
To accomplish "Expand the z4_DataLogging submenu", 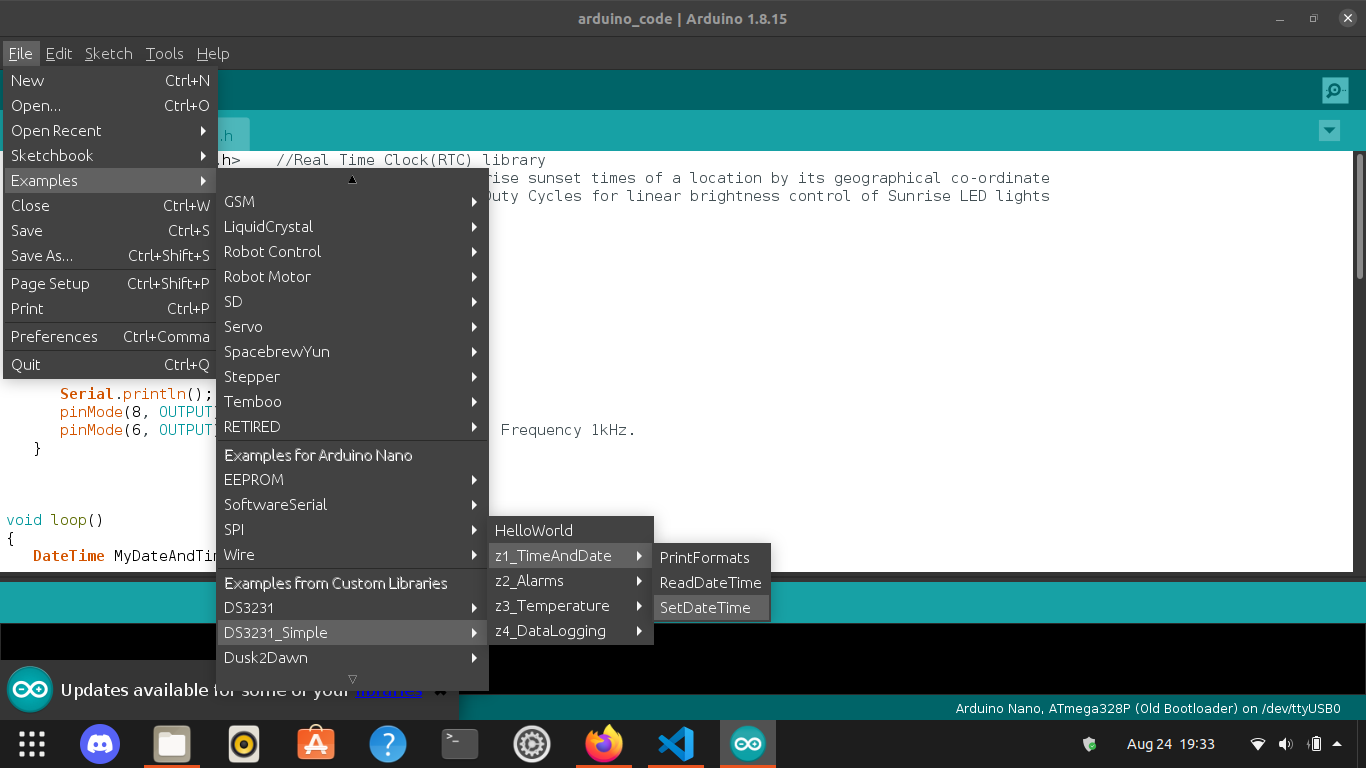I will pyautogui.click(x=571, y=631).
